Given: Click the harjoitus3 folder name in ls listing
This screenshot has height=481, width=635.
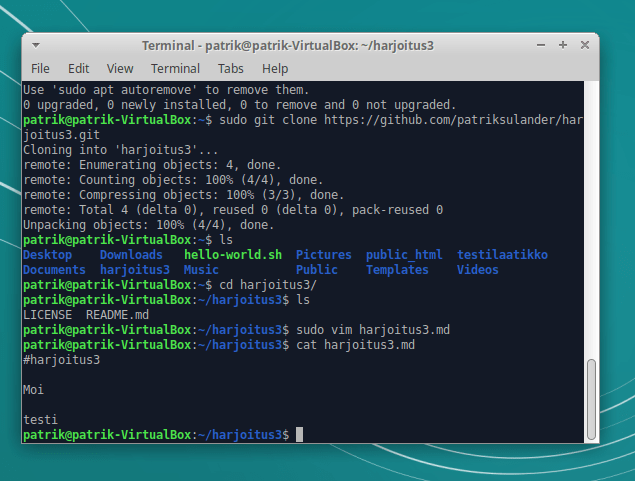Looking at the screenshot, I should 135,270.
